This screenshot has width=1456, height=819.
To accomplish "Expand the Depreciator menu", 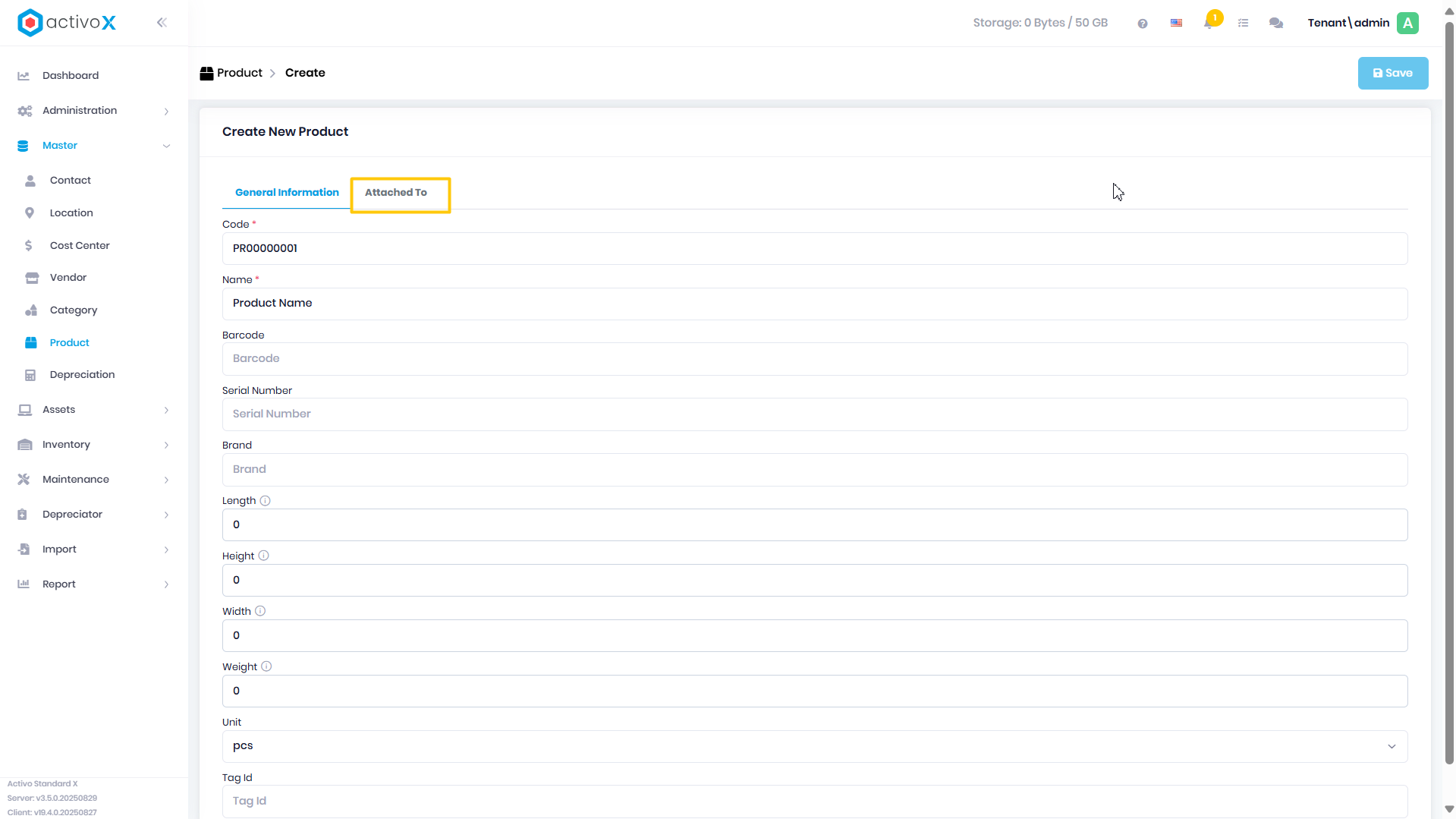I will tap(166, 515).
